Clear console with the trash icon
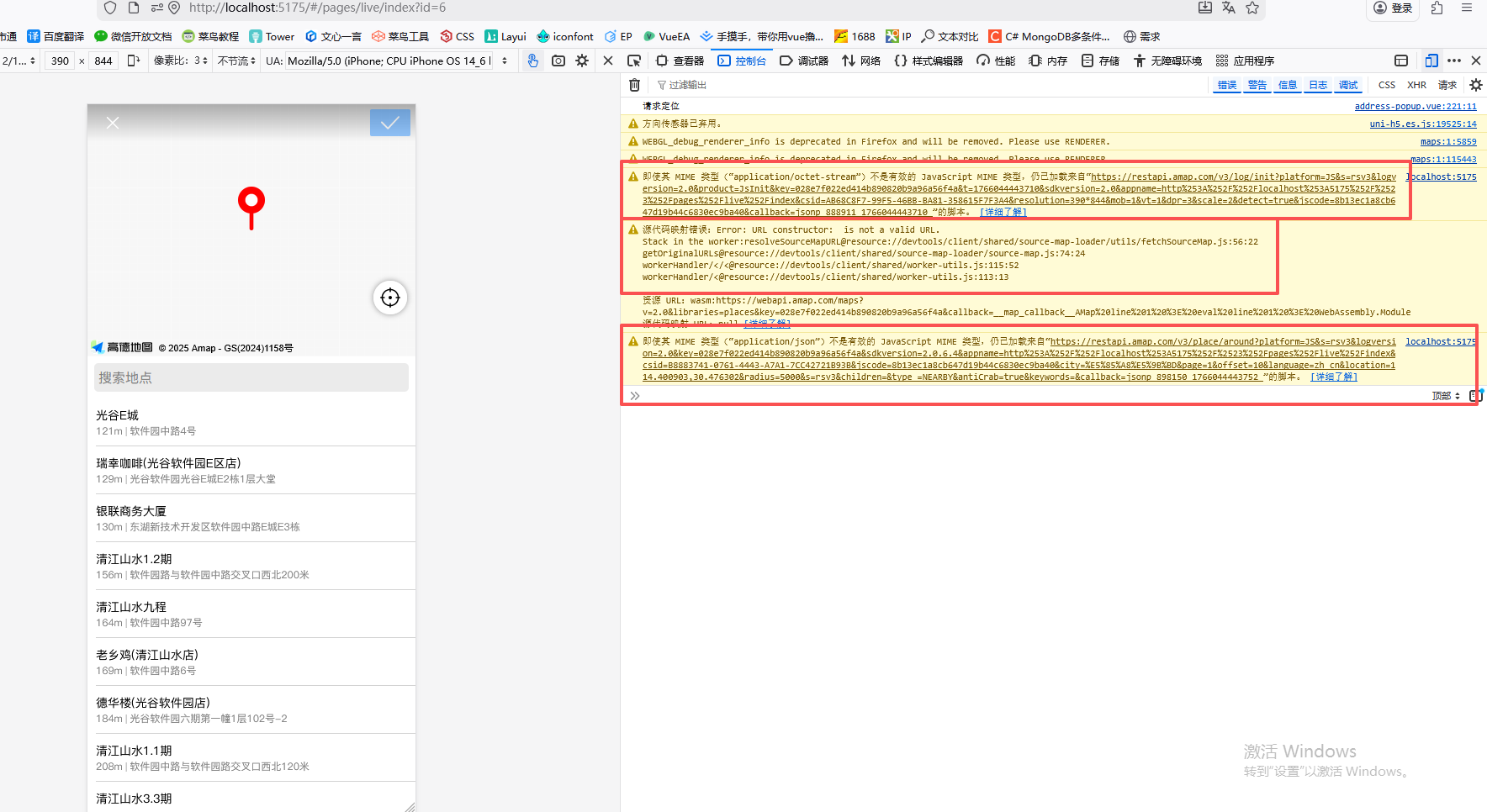Viewport: 1487px width, 812px height. [x=634, y=85]
